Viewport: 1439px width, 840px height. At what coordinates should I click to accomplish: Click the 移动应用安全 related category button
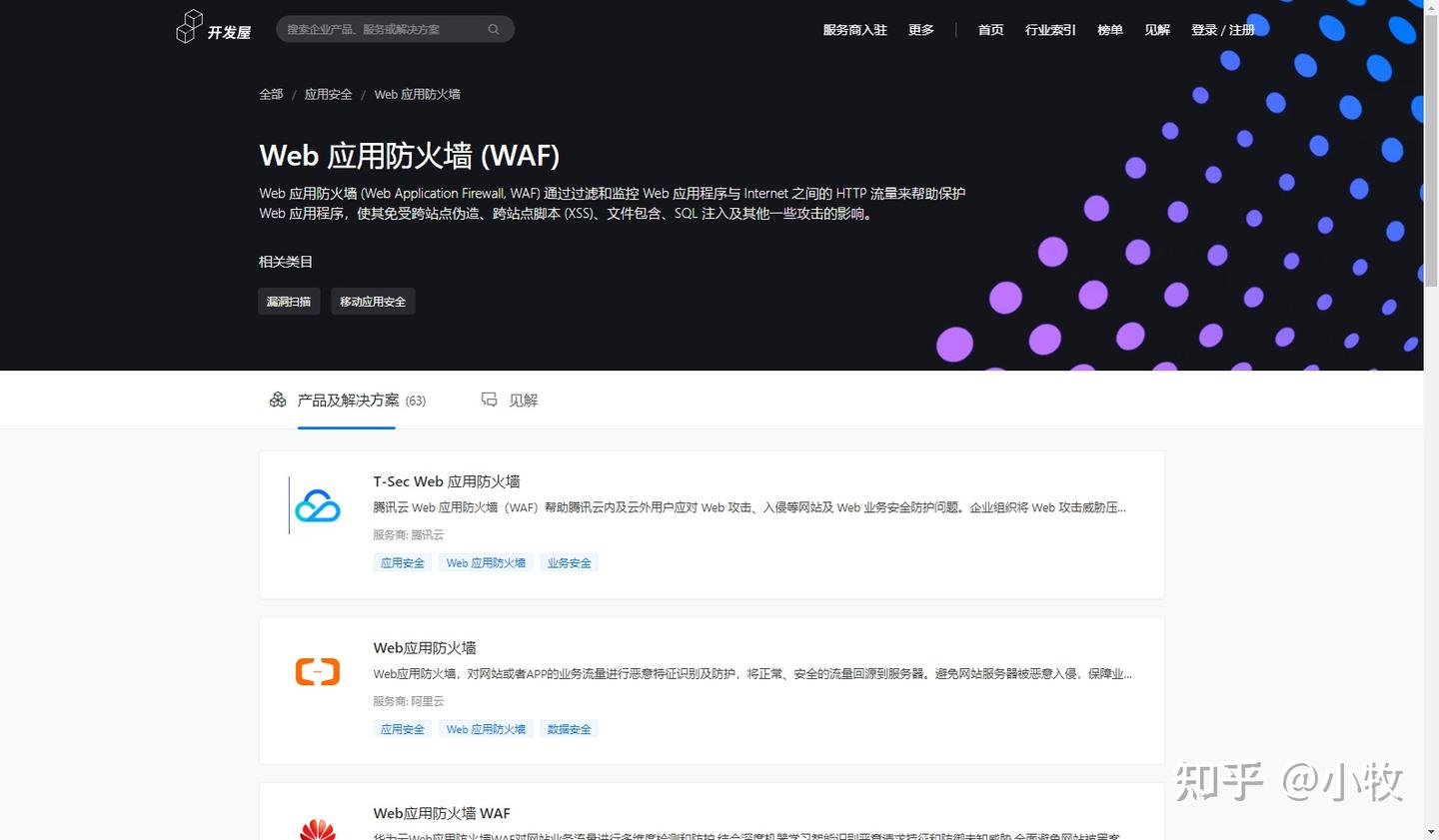[373, 301]
